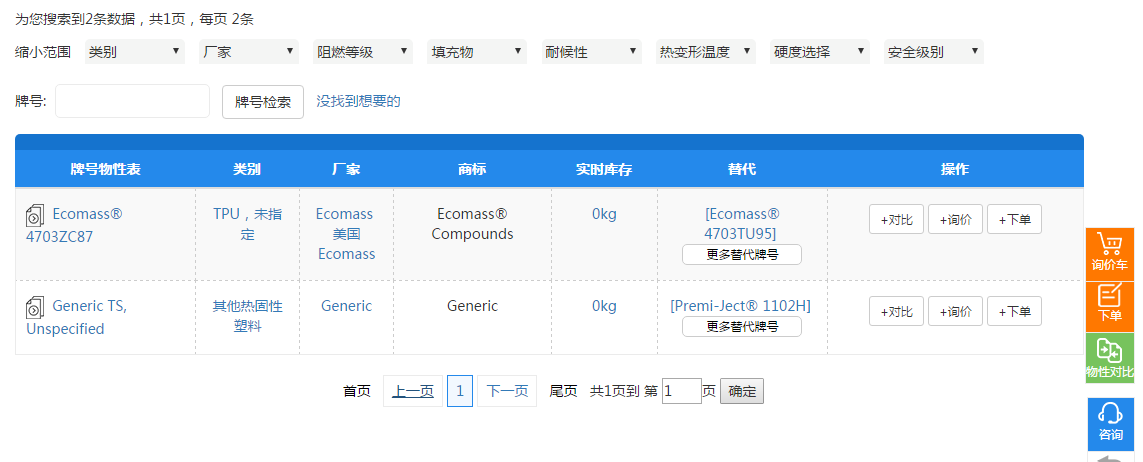
Task: Click the 没找到想要的 link
Action: click(x=358, y=101)
